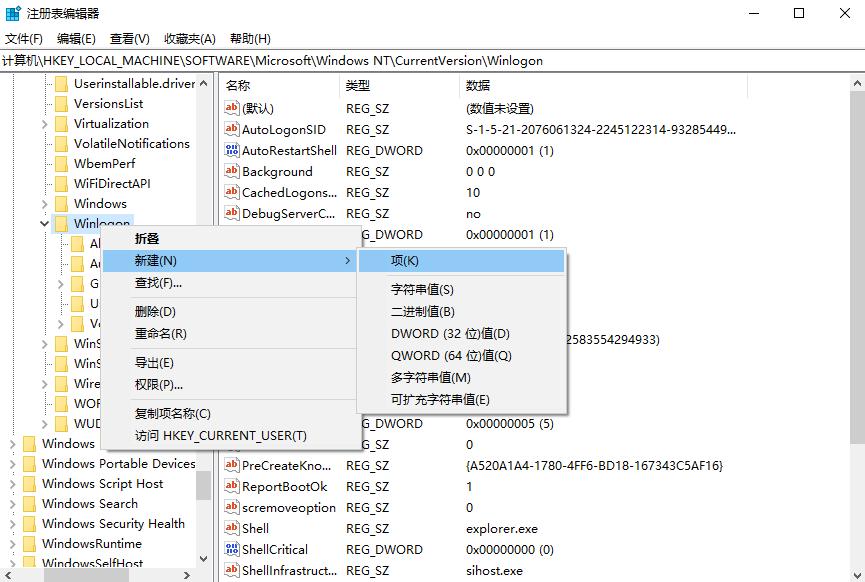Click the string icon next to scremoveoption
Image resolution: width=865 pixels, height=582 pixels.
231,507
